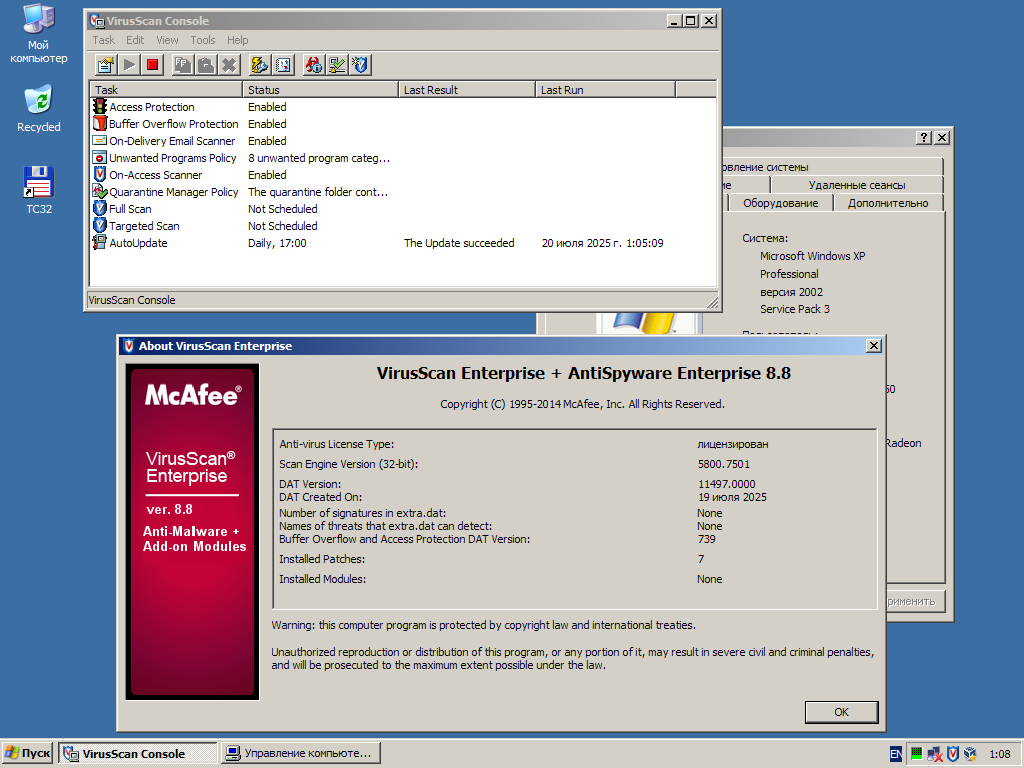Image resolution: width=1024 pixels, height=768 pixels.
Task: Click the Пуск start button
Action: 27,754
